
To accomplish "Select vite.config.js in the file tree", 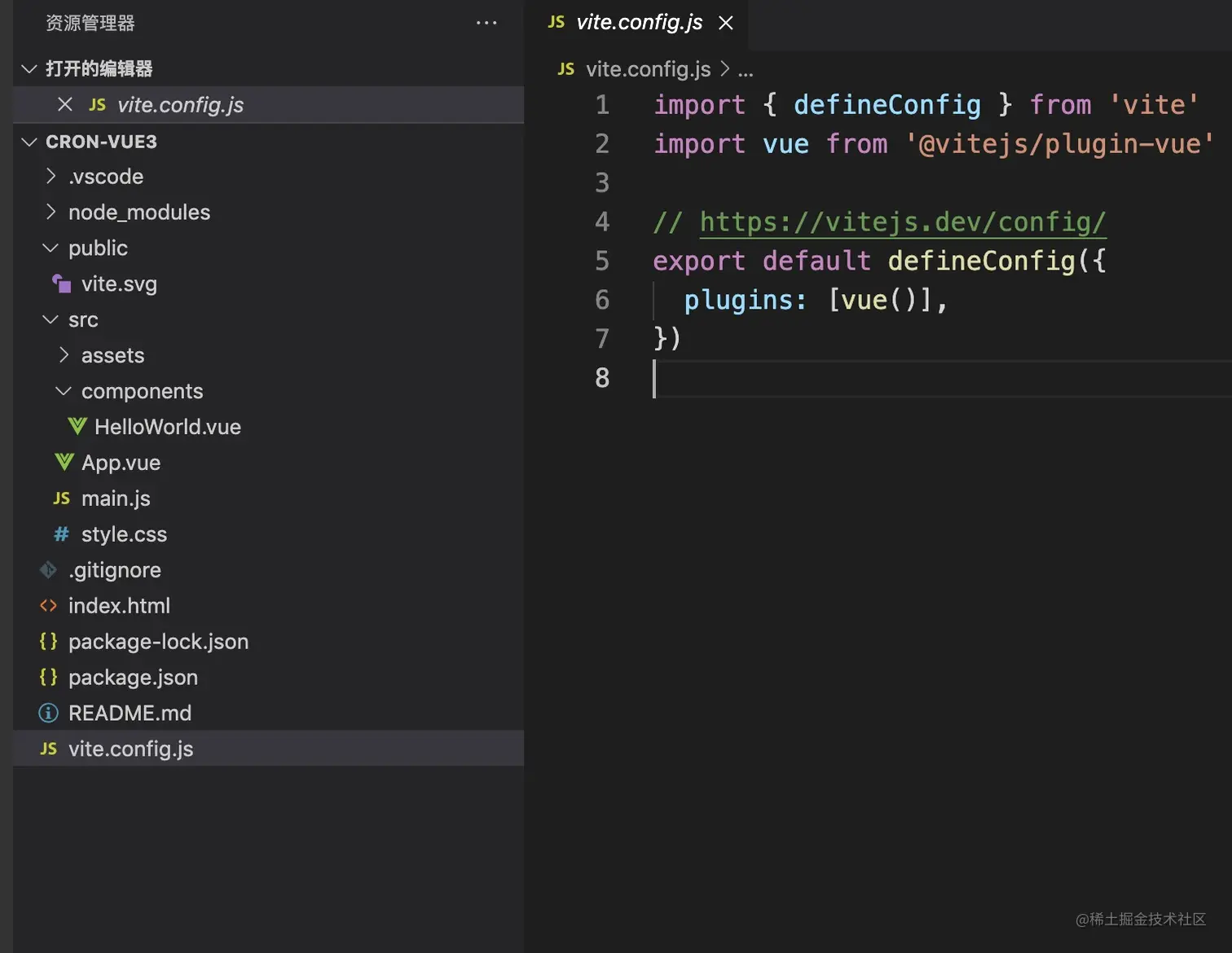I will point(268,748).
